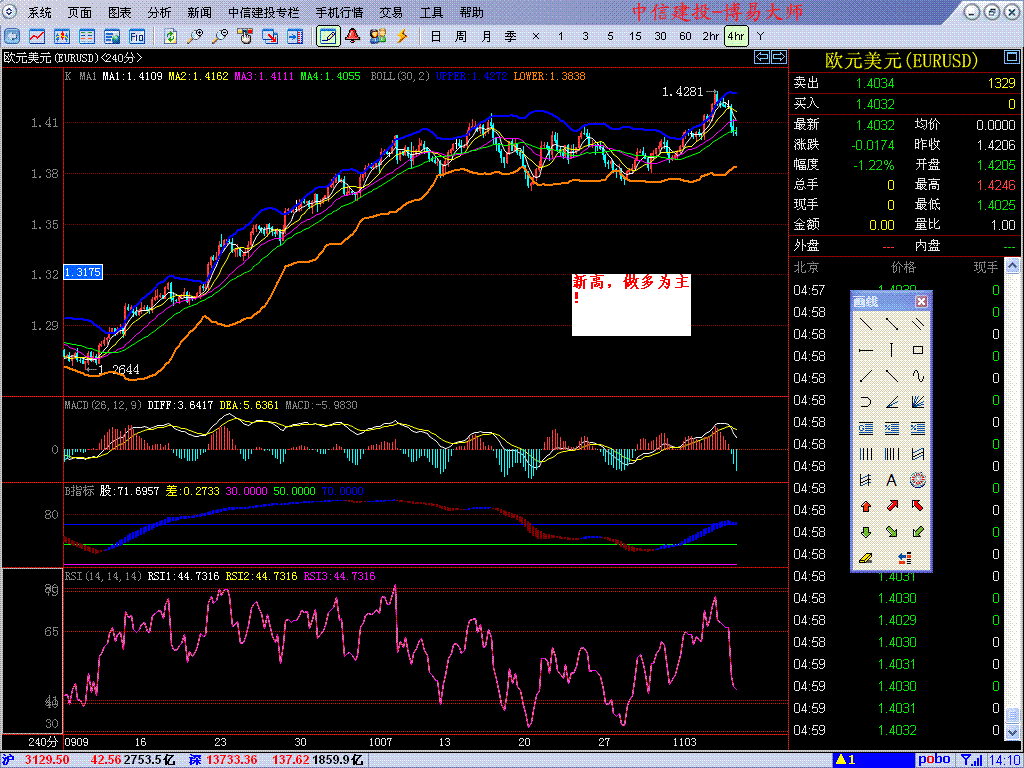Click the yellow warning 1 status indicator
1024x768 pixels.
pos(846,760)
